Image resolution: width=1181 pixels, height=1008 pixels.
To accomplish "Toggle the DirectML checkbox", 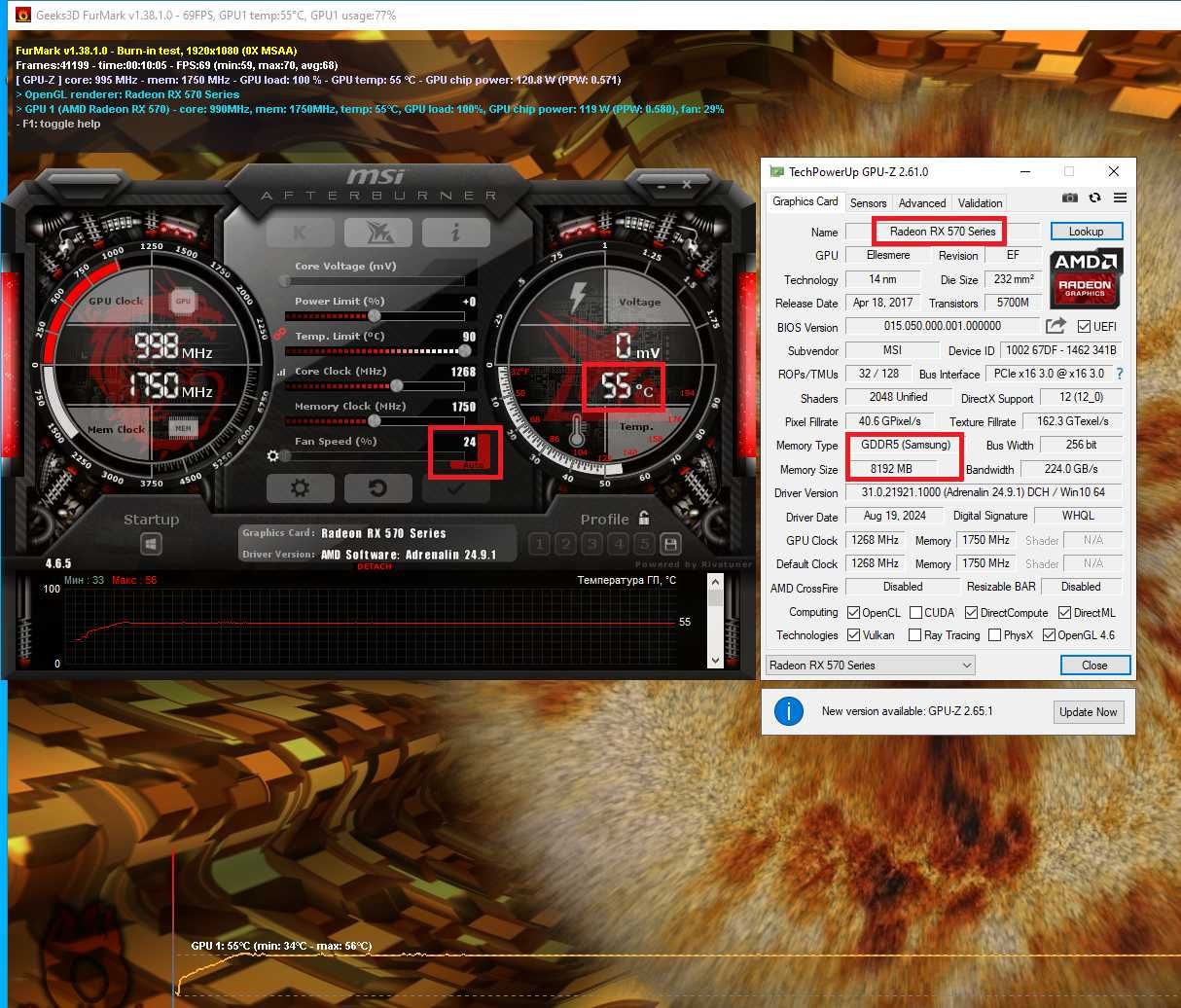I will click(x=1064, y=612).
